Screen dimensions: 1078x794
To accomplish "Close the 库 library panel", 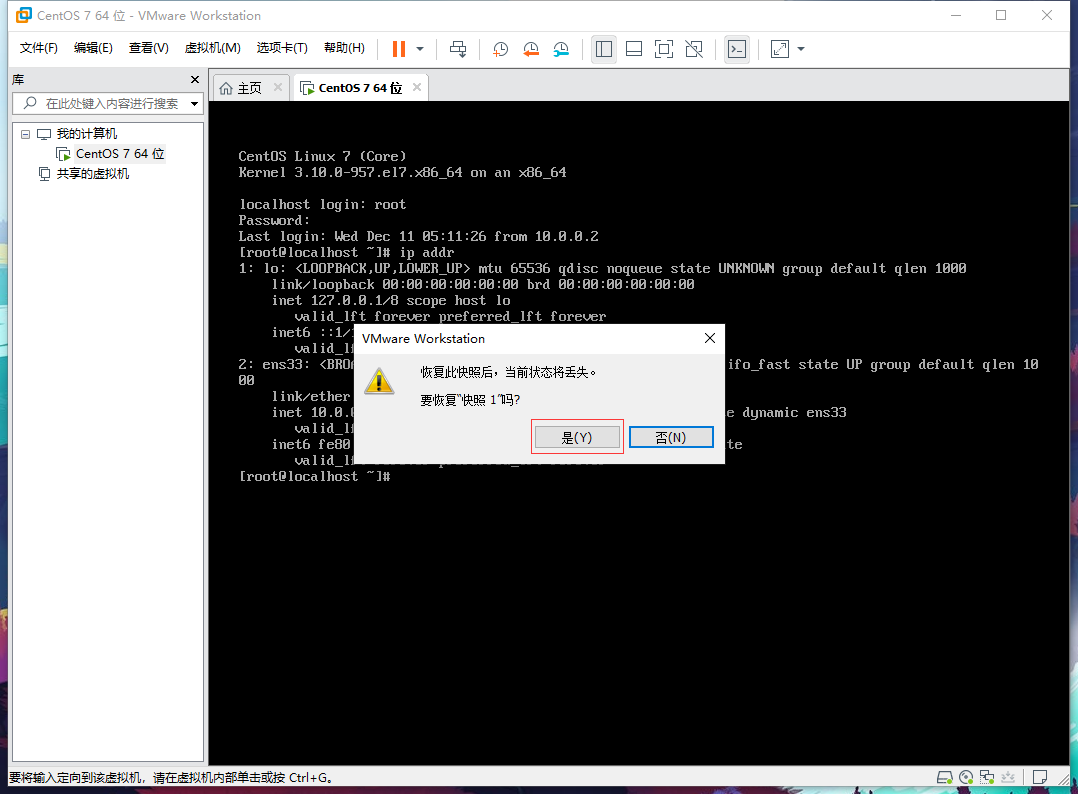I will click(195, 80).
